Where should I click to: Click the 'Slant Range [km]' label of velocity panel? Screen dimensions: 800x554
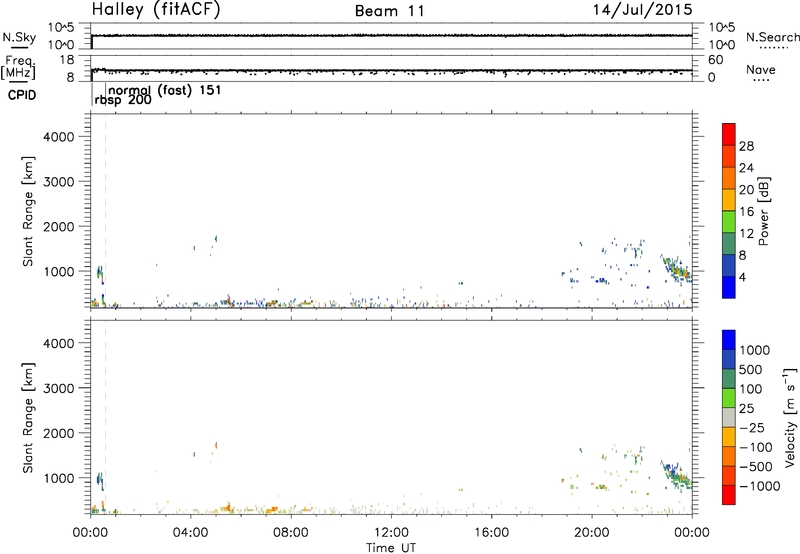(28, 417)
